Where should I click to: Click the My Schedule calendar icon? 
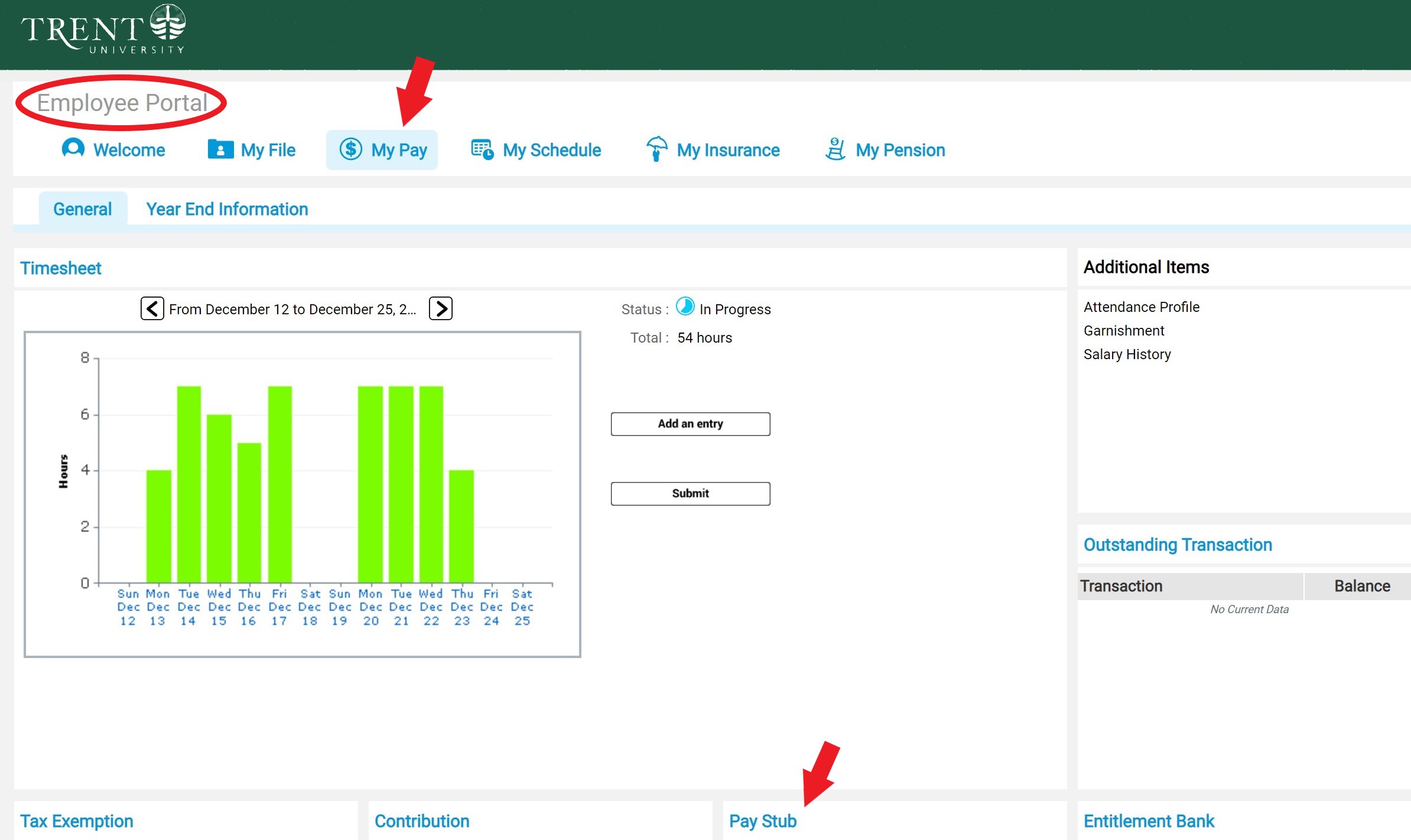(482, 149)
